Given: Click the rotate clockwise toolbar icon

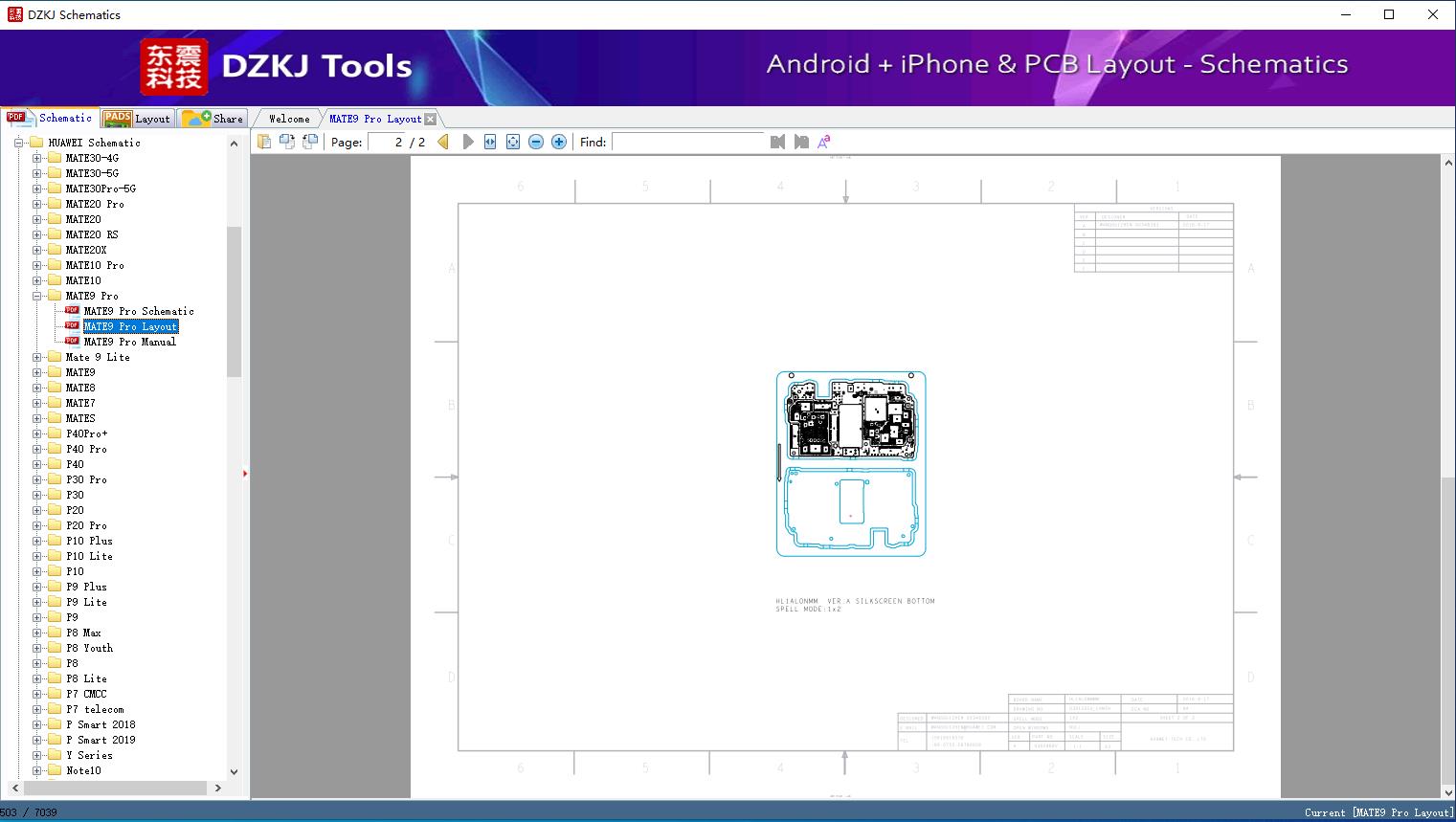Looking at the screenshot, I should [309, 142].
